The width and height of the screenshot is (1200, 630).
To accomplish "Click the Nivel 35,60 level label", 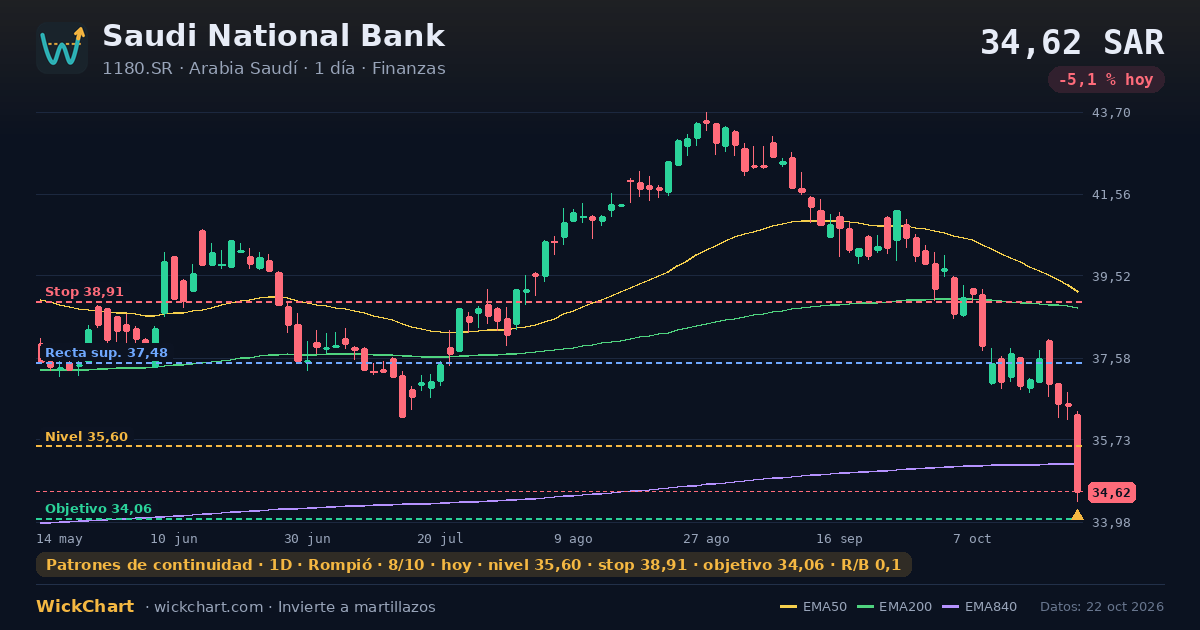I will 86,437.
